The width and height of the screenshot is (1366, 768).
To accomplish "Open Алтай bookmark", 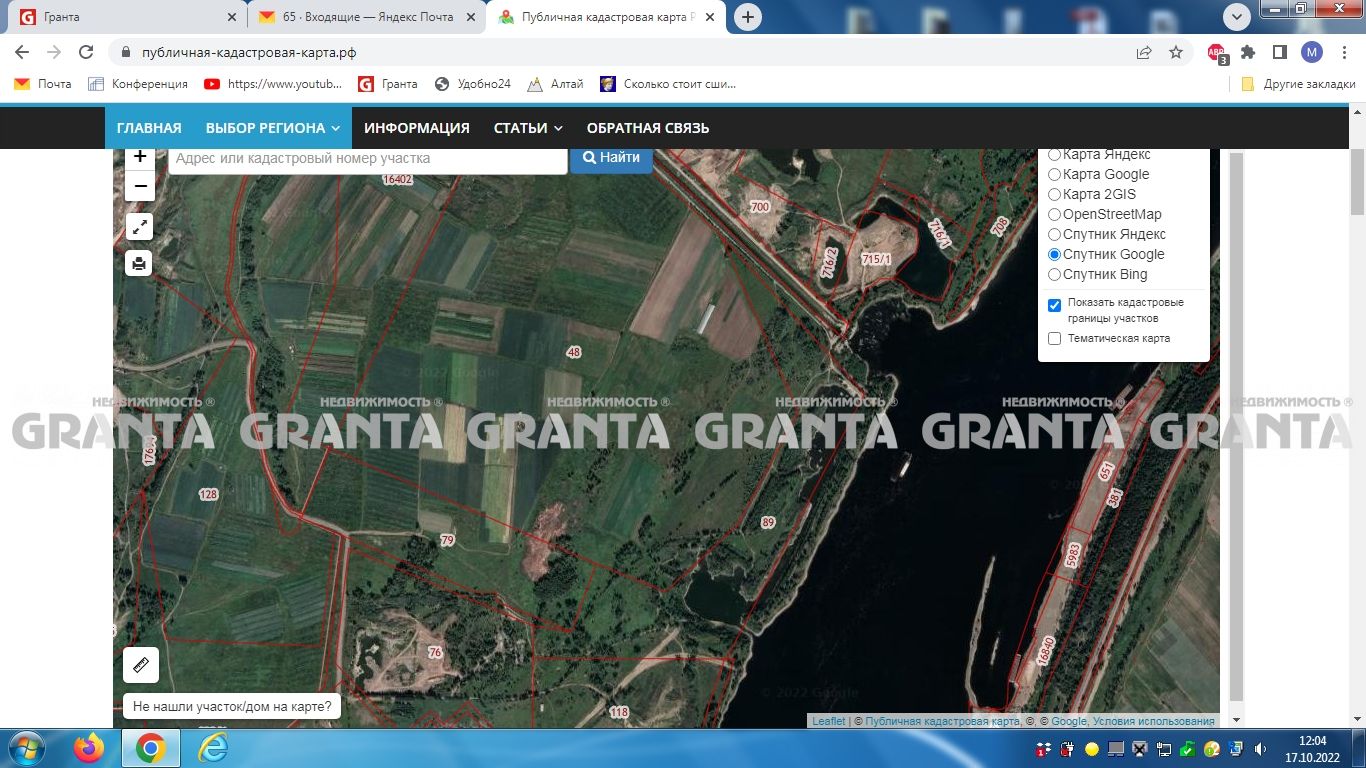I will tap(555, 84).
